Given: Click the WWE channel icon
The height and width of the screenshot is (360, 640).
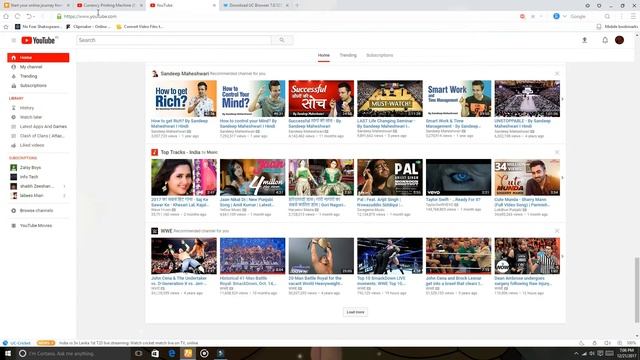Looking at the screenshot, I should point(155,231).
